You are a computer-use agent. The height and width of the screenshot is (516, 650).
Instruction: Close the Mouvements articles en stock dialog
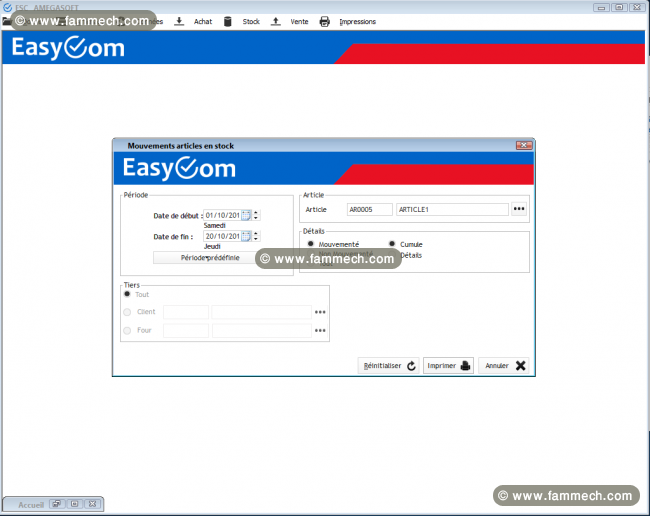(x=524, y=145)
